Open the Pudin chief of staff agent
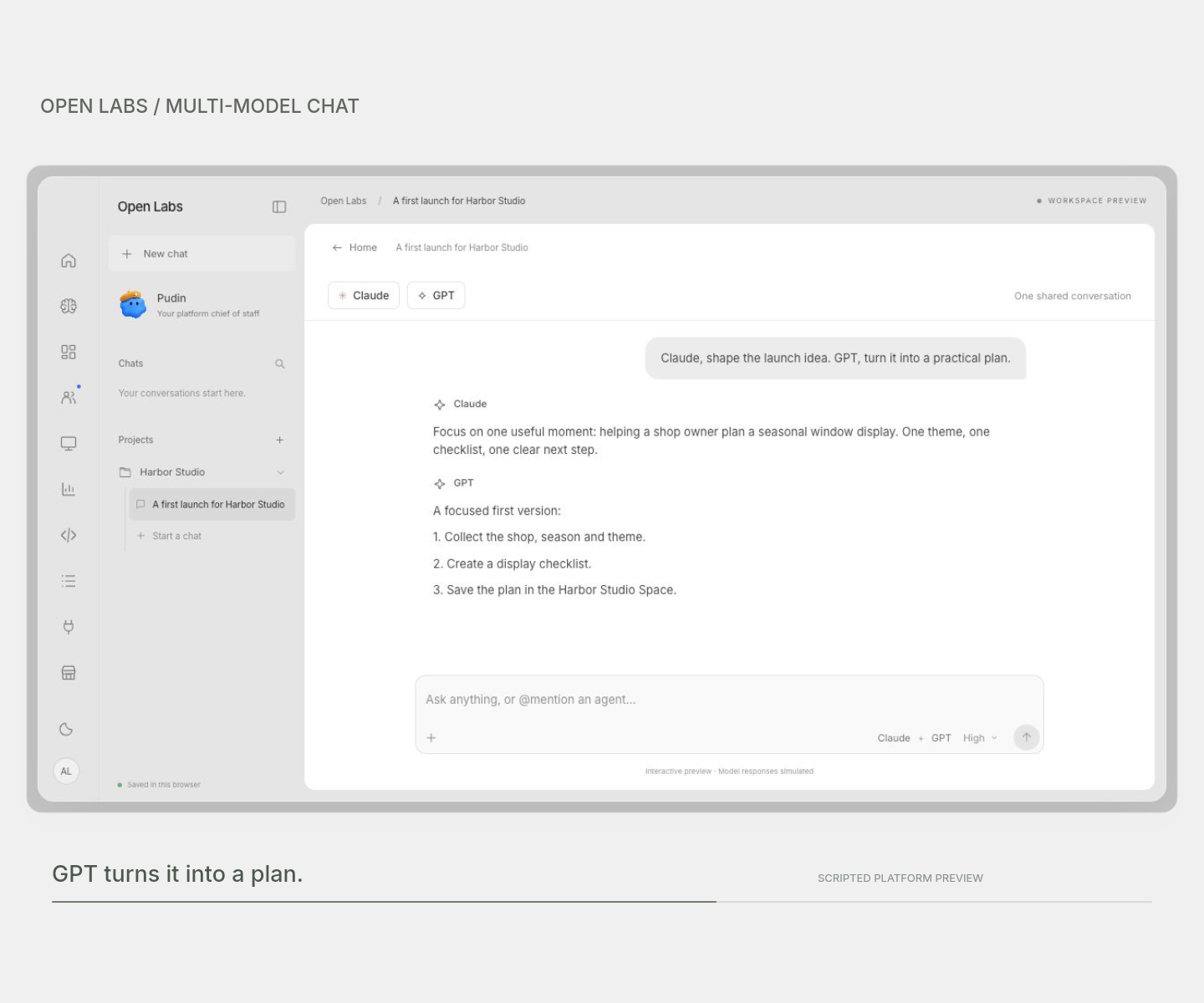 point(189,305)
